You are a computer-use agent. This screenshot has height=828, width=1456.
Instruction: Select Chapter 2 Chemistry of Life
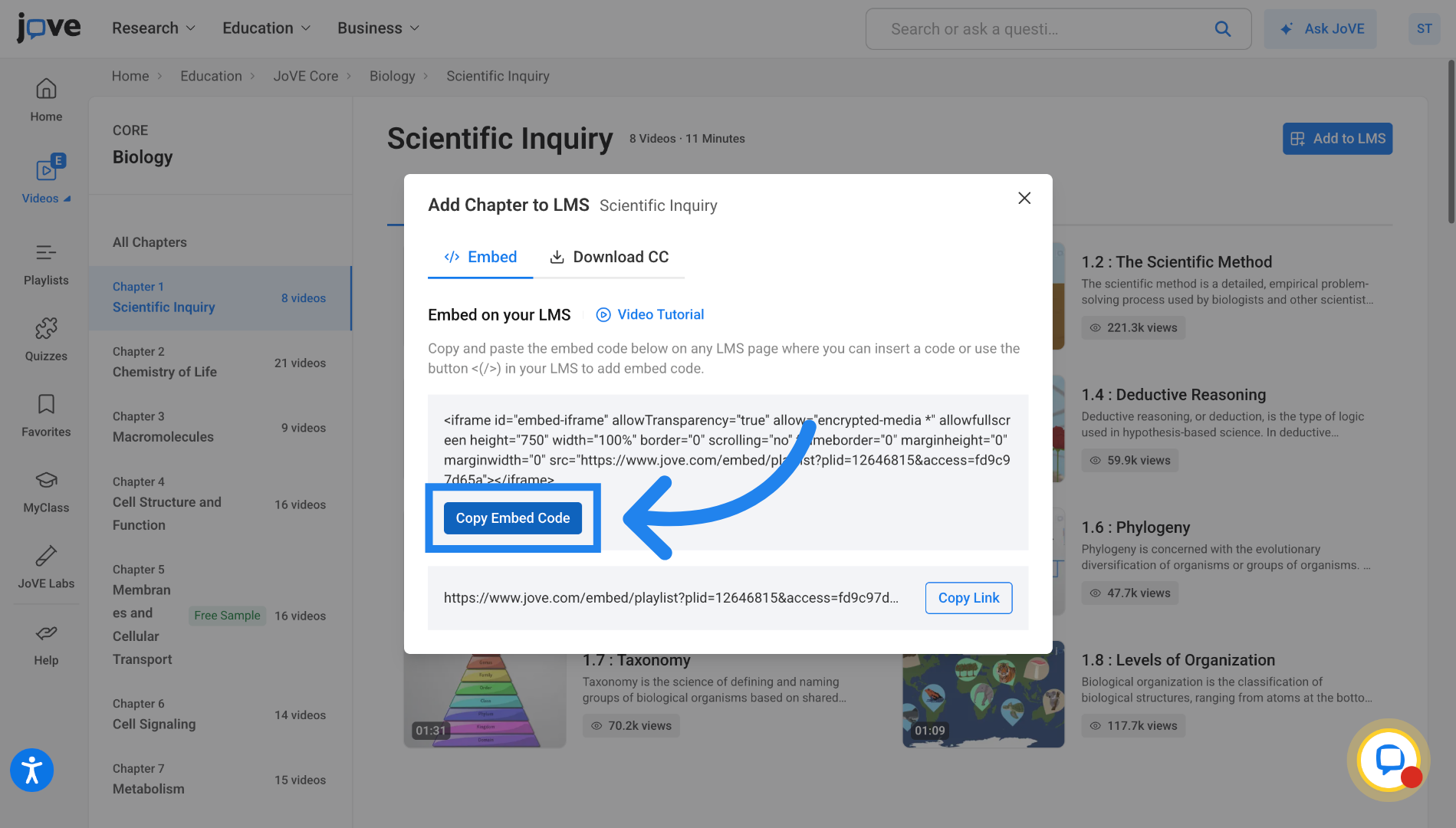click(x=220, y=363)
